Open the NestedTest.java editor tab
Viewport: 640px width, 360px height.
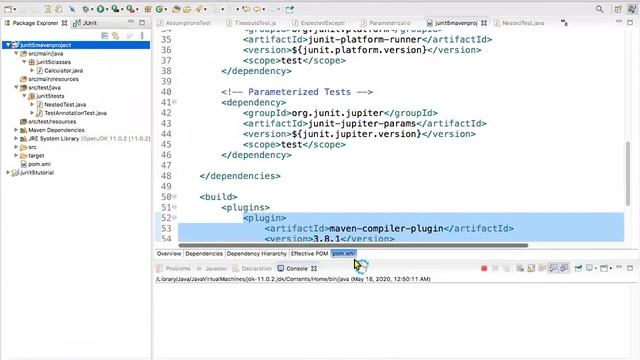519,23
